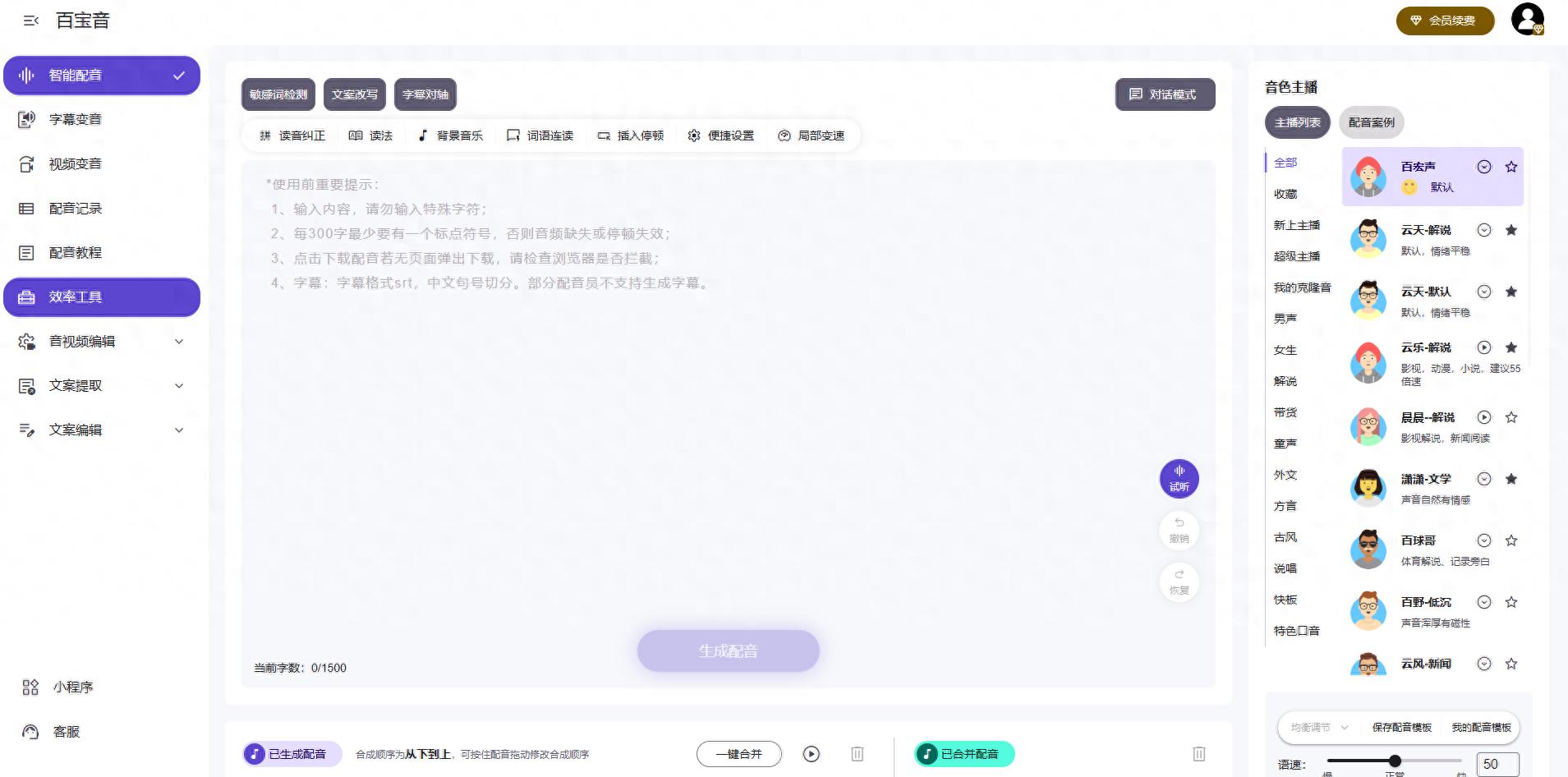The width and height of the screenshot is (1568, 777).
Task: Favorite the 百宏声 voice with the star
Action: [x=1511, y=167]
